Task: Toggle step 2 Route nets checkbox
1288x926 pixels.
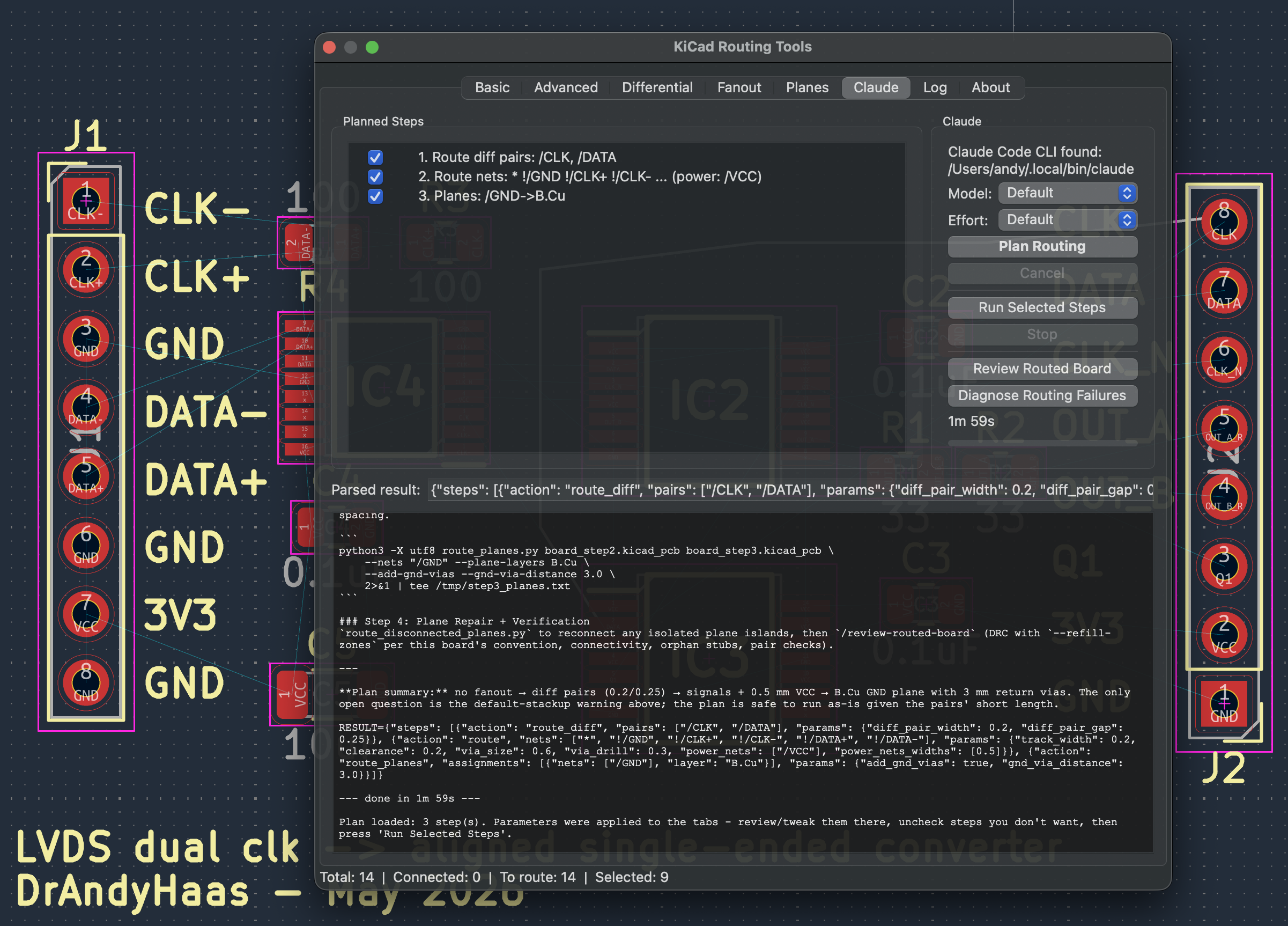Action: (x=375, y=177)
